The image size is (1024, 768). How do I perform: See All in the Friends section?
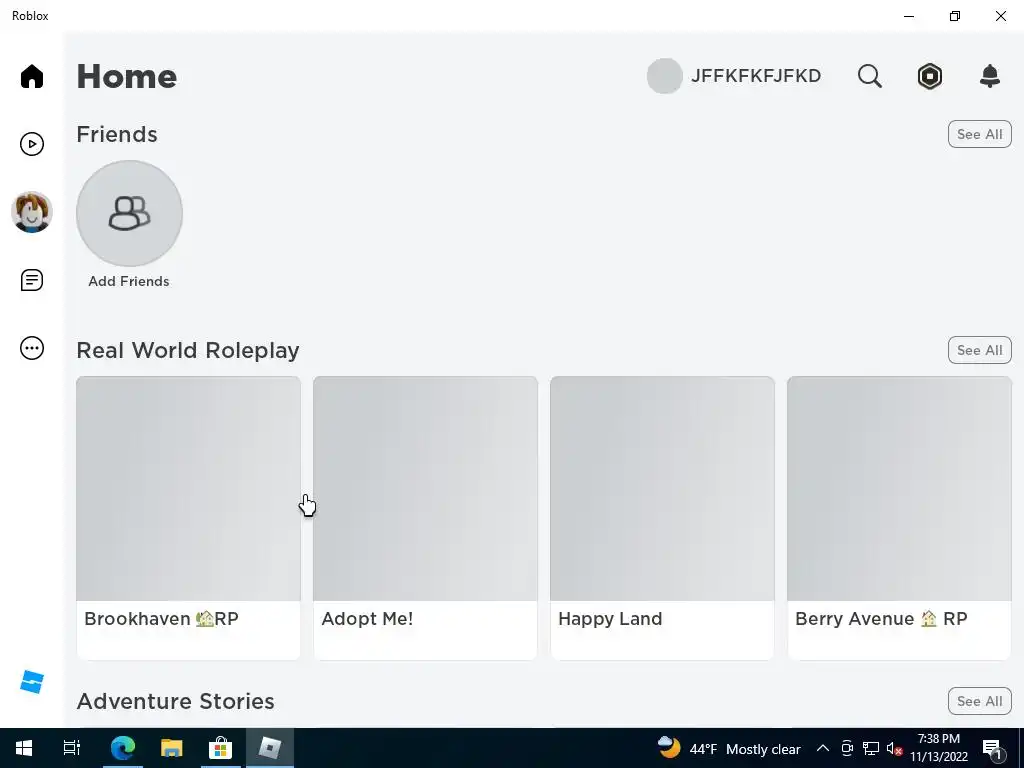coord(979,134)
